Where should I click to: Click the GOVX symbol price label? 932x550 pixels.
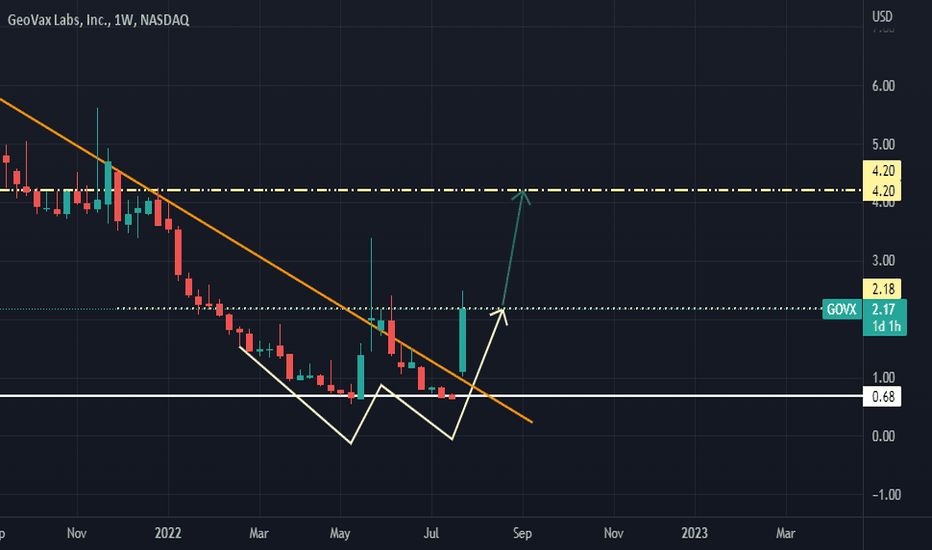(842, 310)
